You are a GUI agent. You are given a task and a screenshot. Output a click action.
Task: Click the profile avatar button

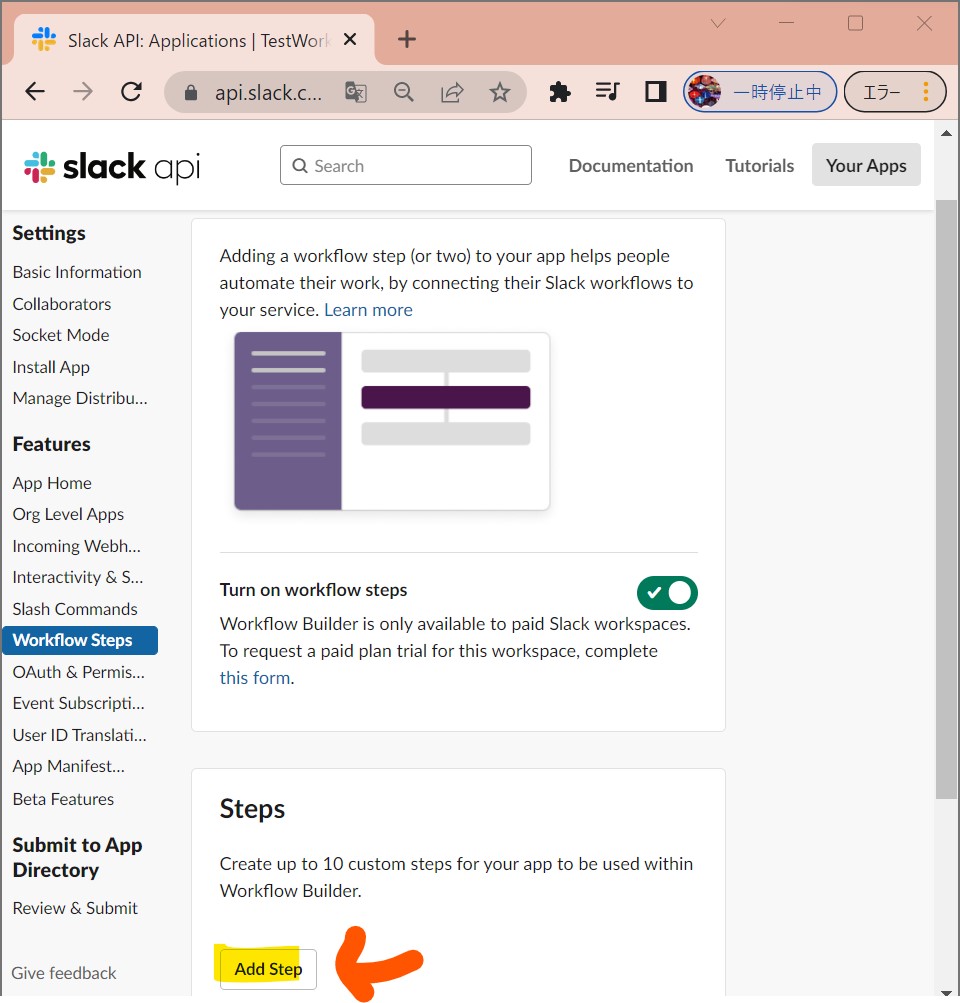click(760, 92)
